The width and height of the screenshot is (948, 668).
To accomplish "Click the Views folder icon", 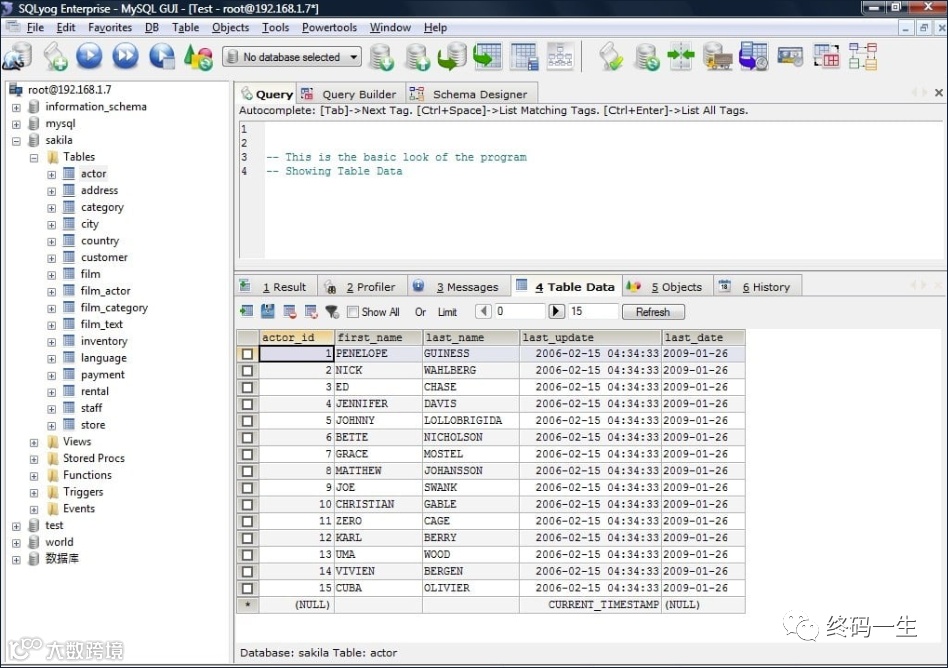I will pos(53,442).
